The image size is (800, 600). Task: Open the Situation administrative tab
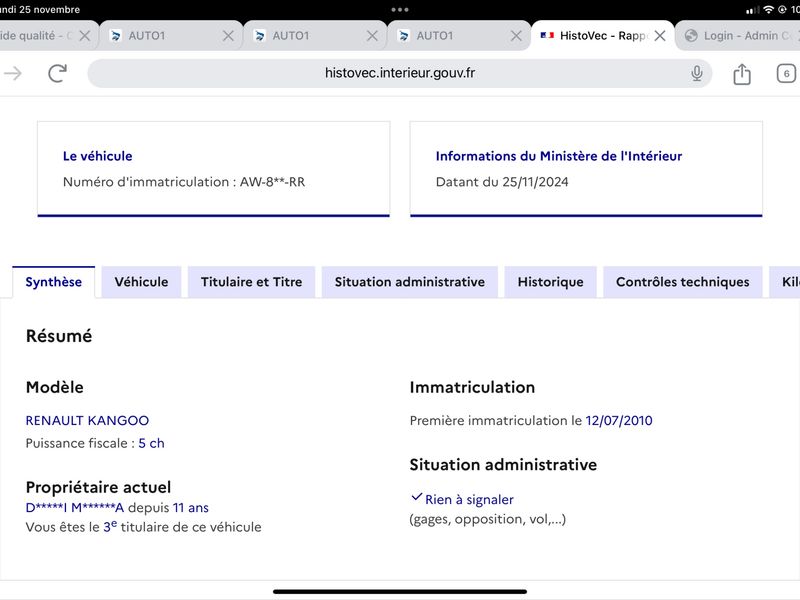[x=410, y=282]
